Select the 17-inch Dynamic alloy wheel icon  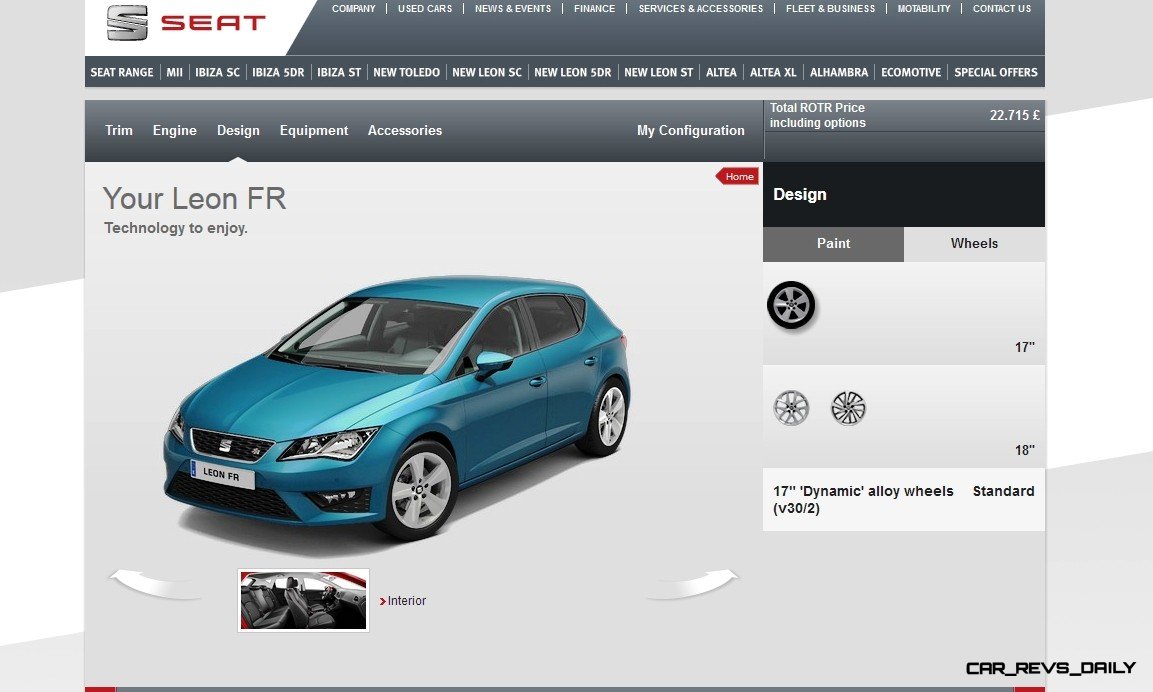[x=791, y=305]
